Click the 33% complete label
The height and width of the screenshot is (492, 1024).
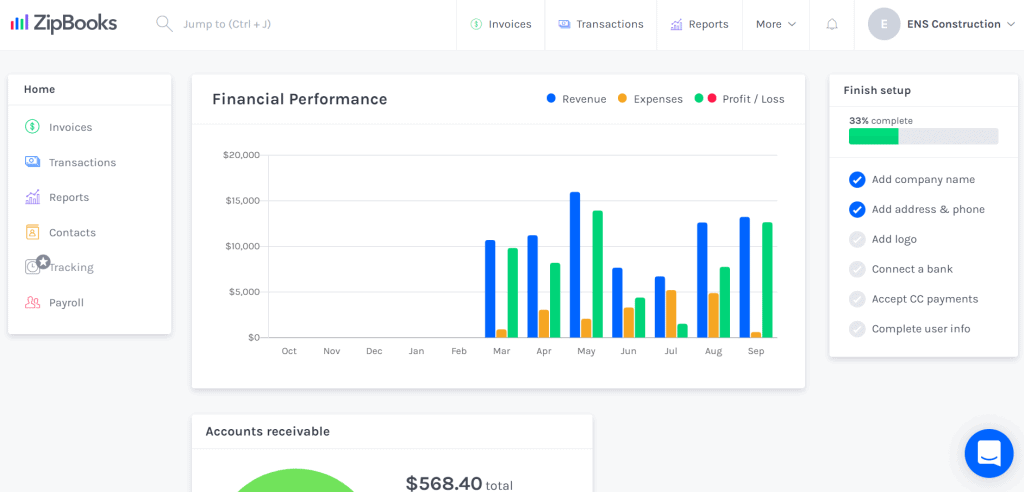tap(881, 121)
